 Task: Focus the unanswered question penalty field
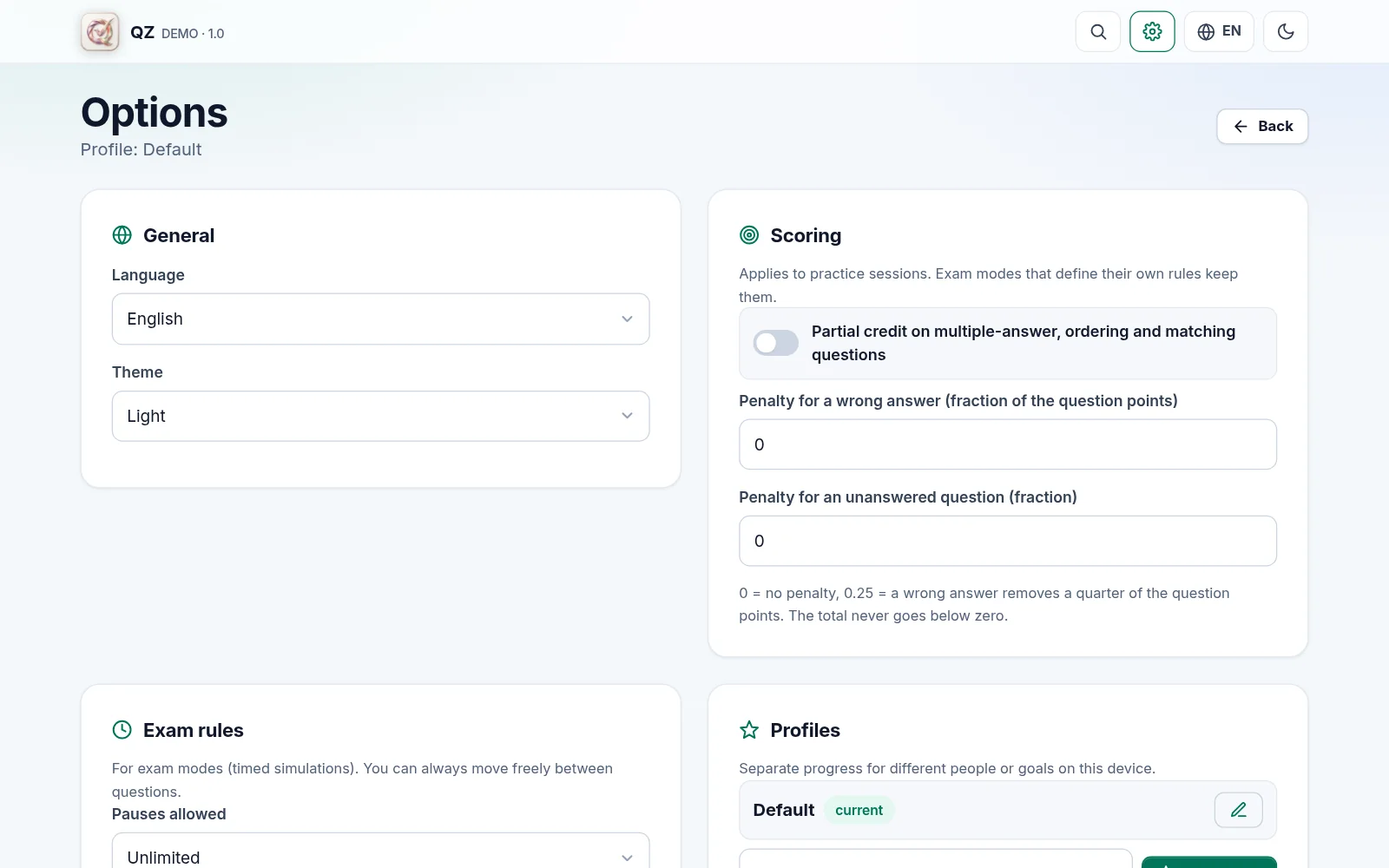(x=1008, y=541)
